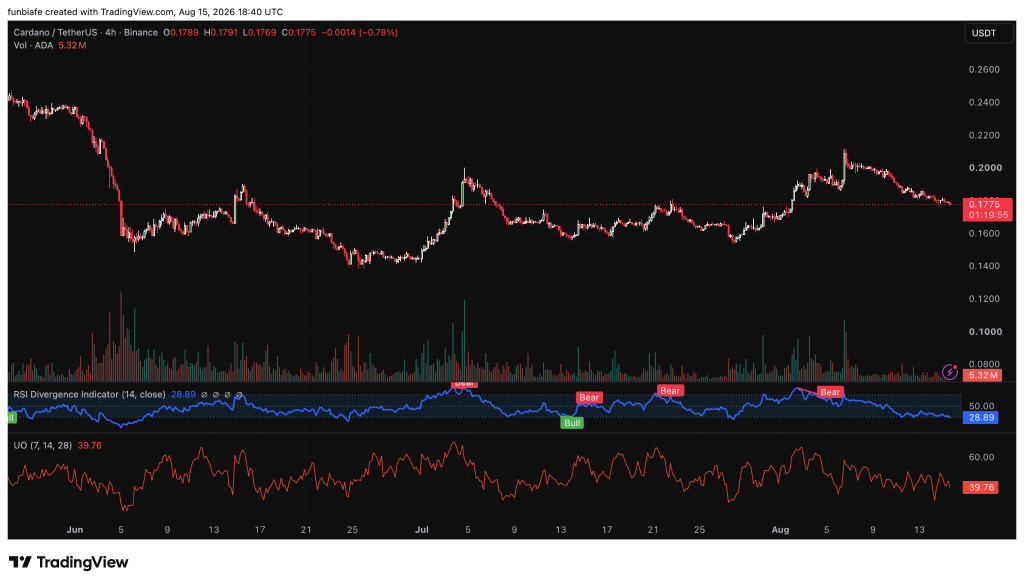Click the 0.1400 price axis label
This screenshot has height=585, width=1024.
984,266
